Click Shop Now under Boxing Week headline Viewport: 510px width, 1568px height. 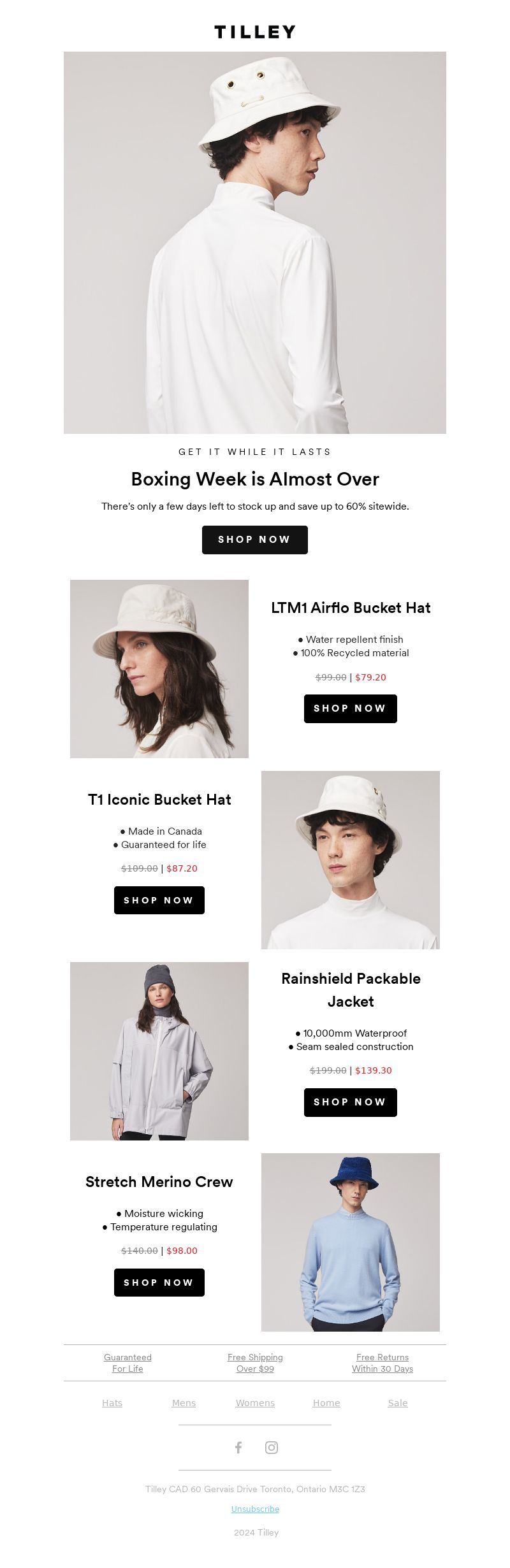click(x=255, y=540)
